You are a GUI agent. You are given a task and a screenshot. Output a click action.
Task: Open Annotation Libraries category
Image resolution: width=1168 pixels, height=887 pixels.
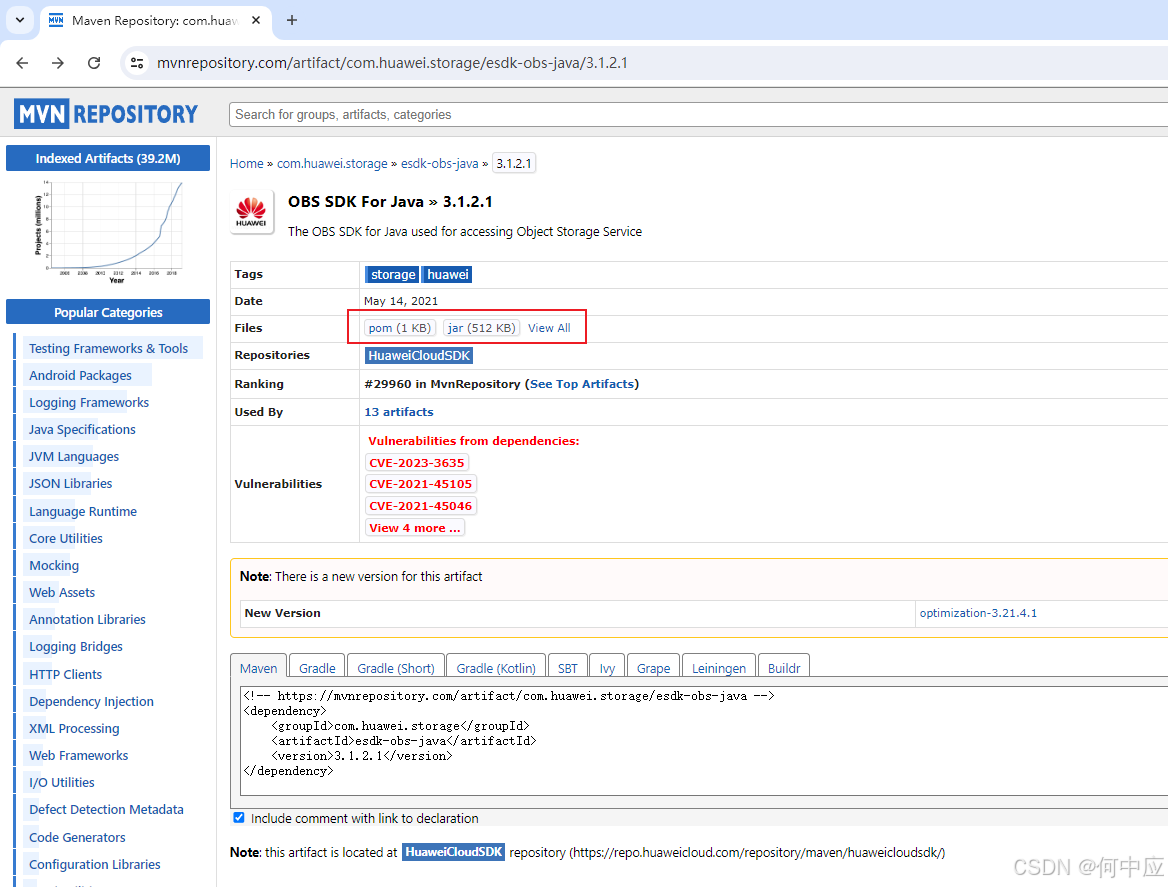87,620
